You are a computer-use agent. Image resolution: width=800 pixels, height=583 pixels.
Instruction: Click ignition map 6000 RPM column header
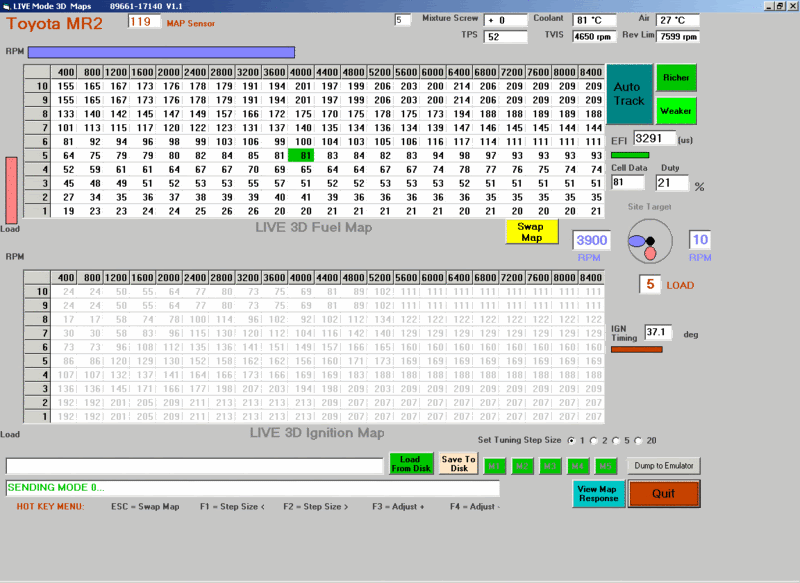tap(433, 277)
